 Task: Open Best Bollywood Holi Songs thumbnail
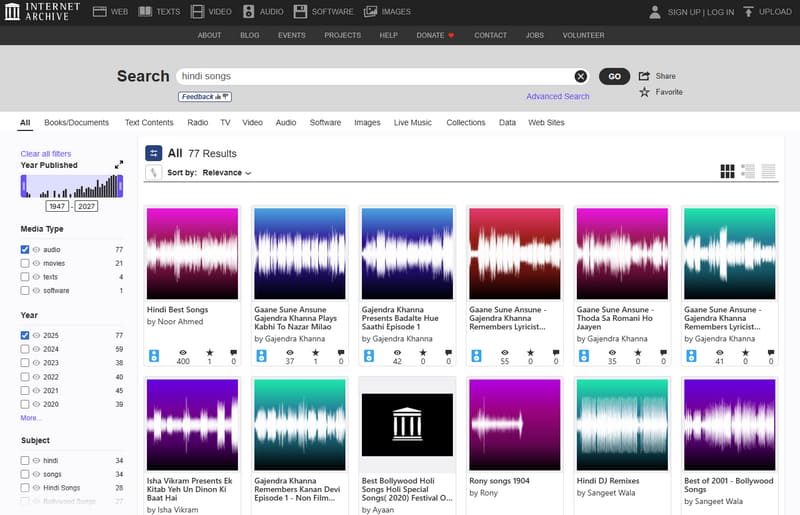[x=407, y=425]
